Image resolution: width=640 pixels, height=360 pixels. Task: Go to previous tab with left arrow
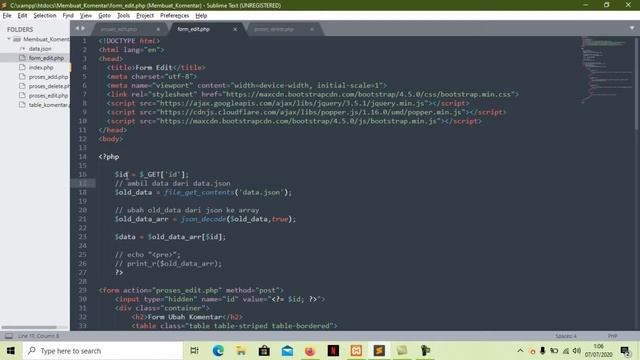click(78, 29)
